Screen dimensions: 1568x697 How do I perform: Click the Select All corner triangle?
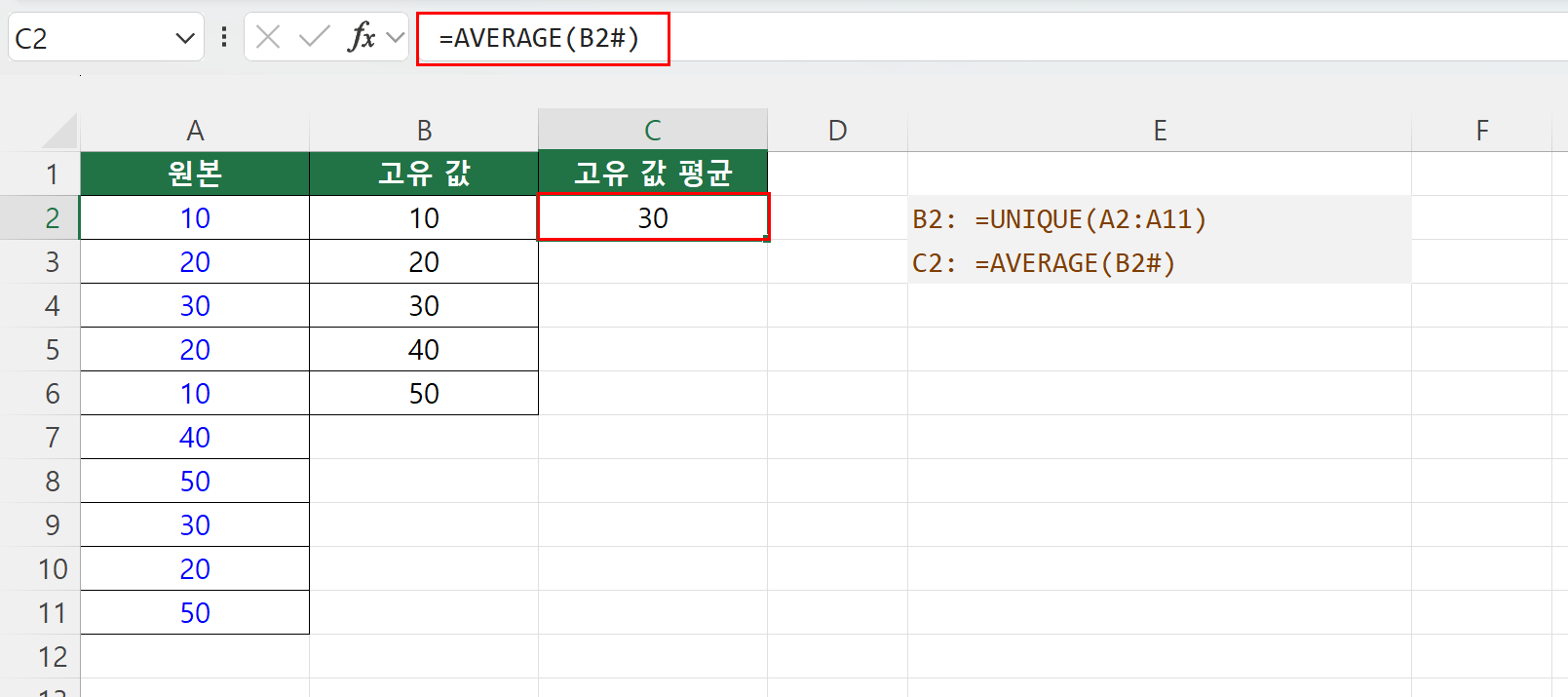coord(58,131)
